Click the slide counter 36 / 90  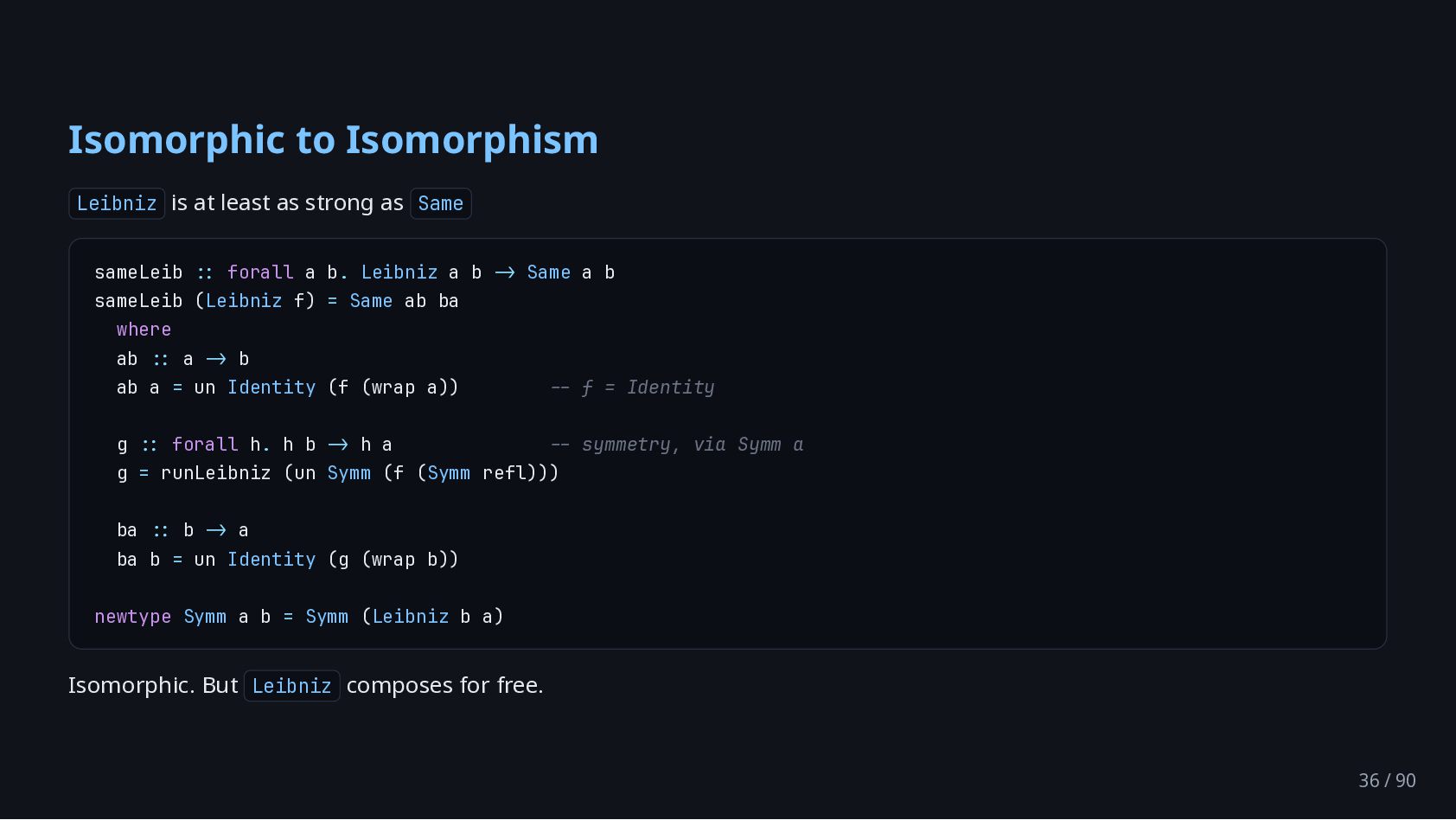1387,780
